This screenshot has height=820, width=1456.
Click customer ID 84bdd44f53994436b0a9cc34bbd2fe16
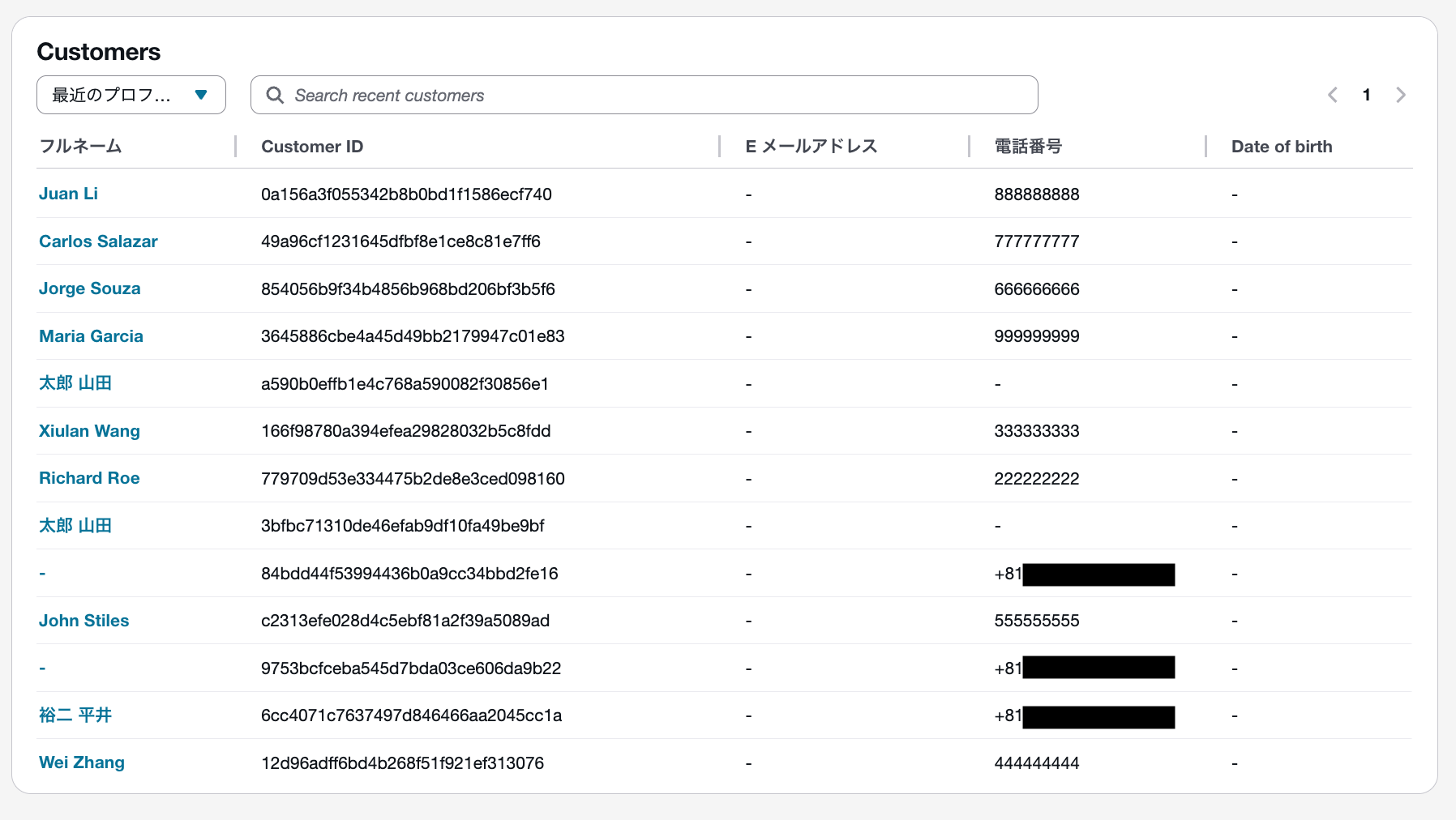409,574
